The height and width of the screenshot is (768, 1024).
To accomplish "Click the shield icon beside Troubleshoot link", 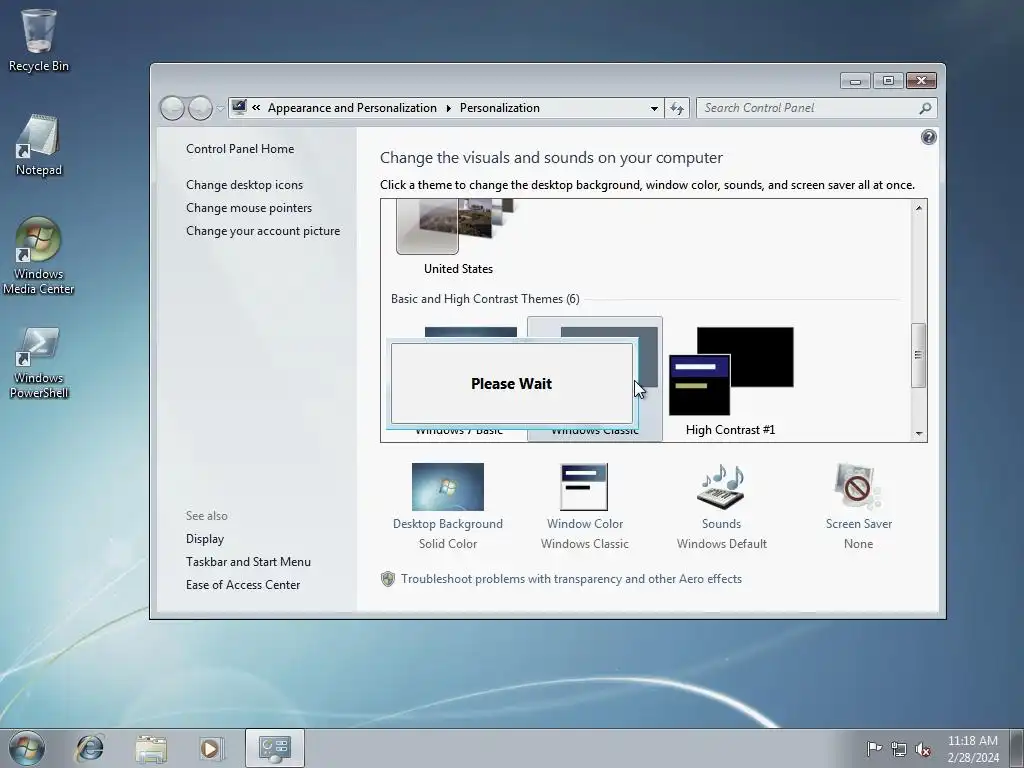I will click(x=388, y=579).
